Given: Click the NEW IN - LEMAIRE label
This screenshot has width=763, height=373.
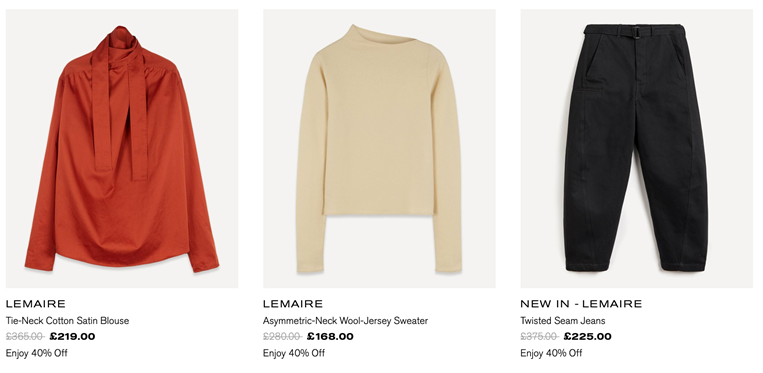Looking at the screenshot, I should [581, 304].
